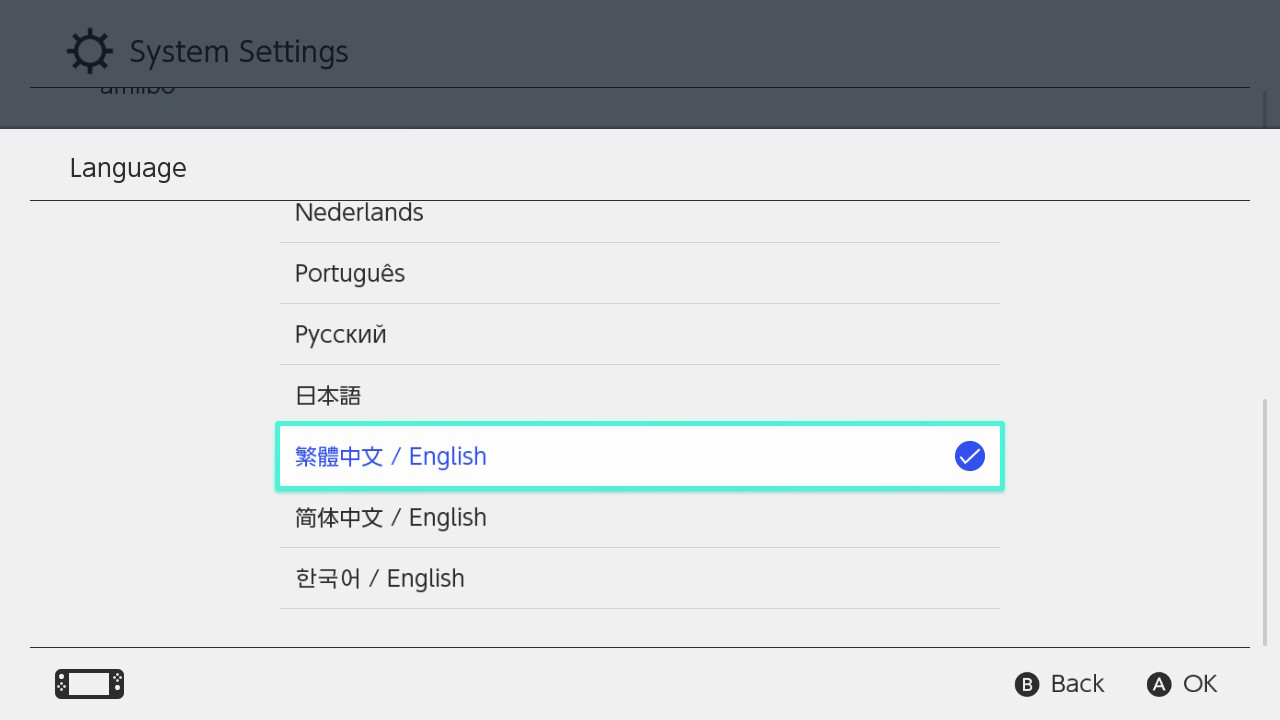1280x720 pixels.
Task: Click the partially hidden amiibo entry
Action: click(x=138, y=91)
